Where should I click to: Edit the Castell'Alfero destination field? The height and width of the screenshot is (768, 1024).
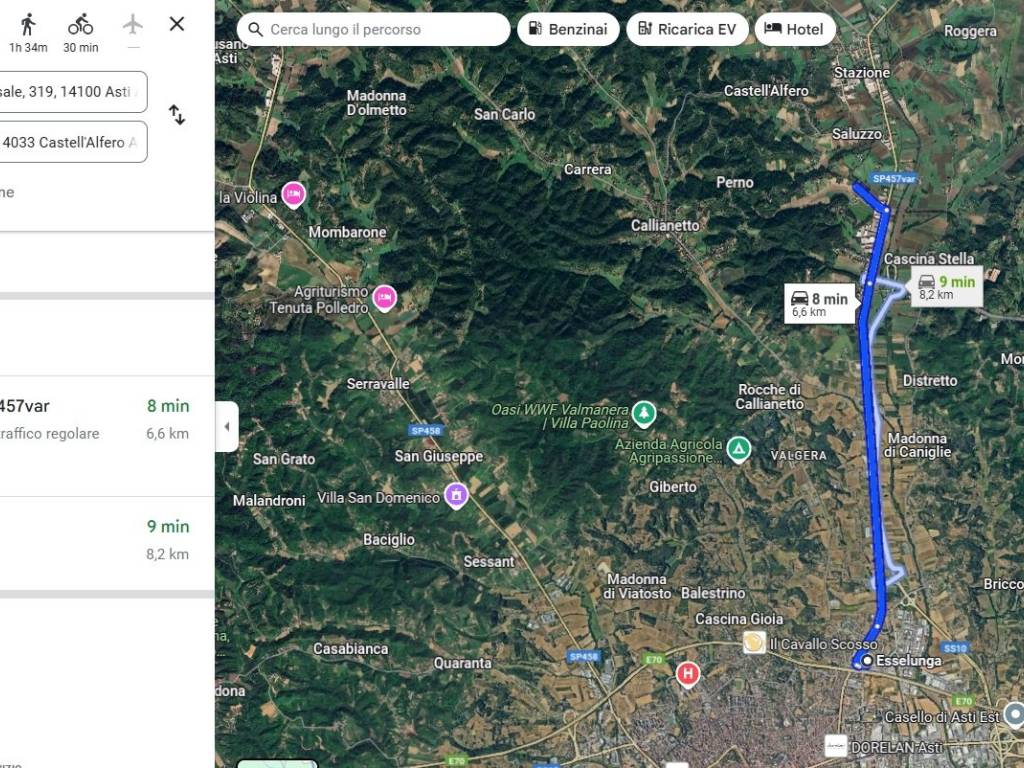73,142
